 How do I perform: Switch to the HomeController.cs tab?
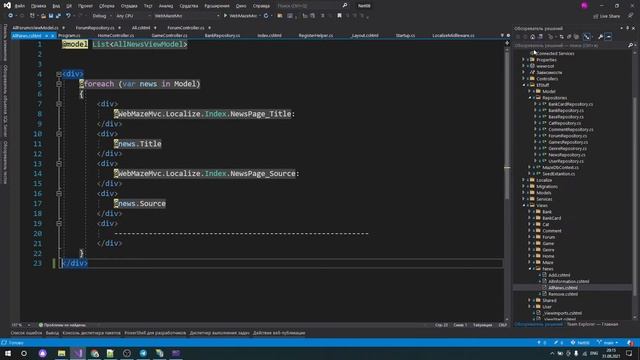(116, 36)
